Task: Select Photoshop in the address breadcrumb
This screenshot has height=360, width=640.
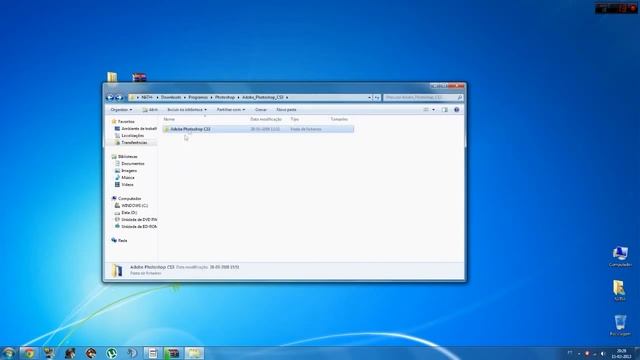Action: [225, 98]
